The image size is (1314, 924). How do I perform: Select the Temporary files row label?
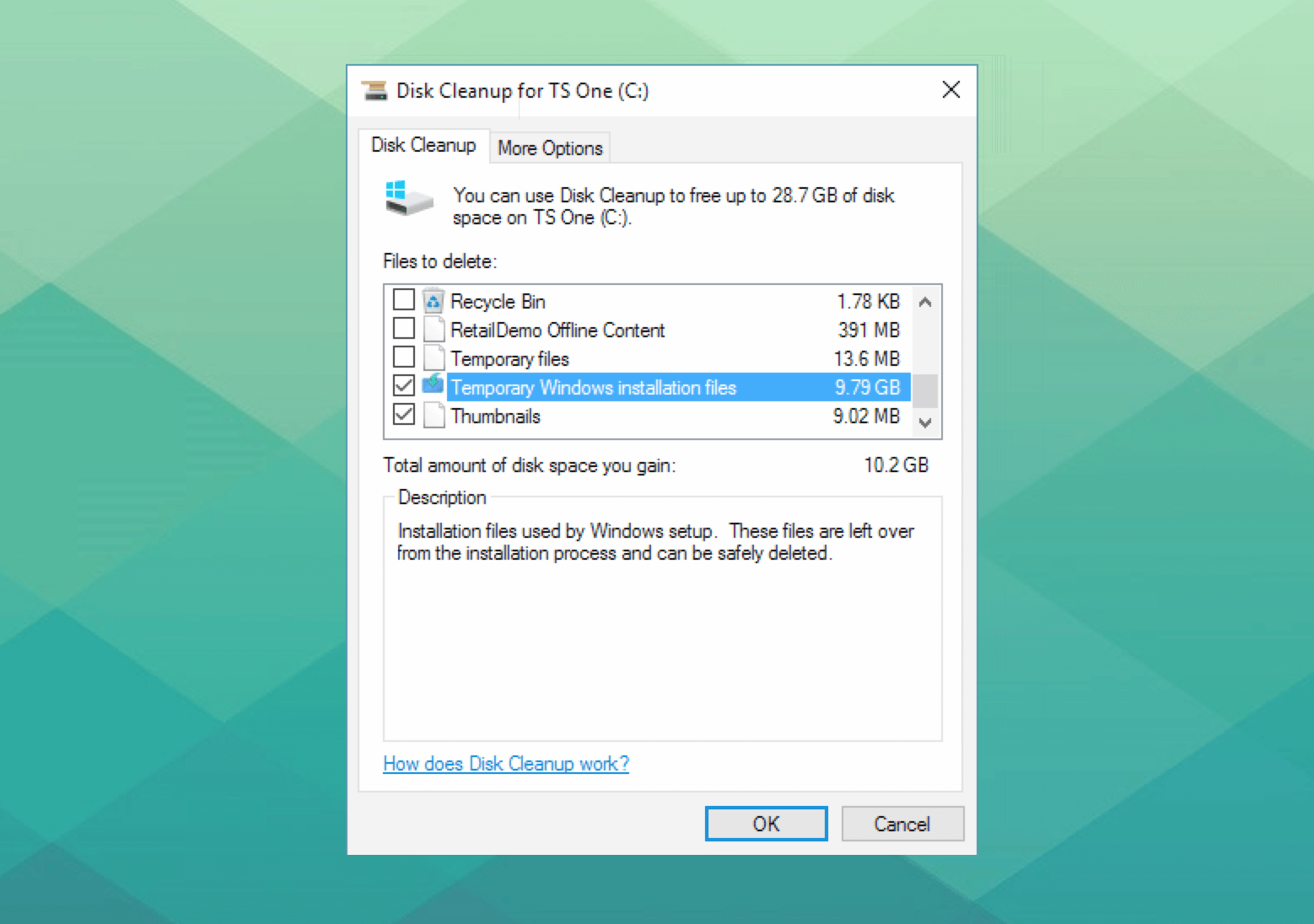point(509,359)
